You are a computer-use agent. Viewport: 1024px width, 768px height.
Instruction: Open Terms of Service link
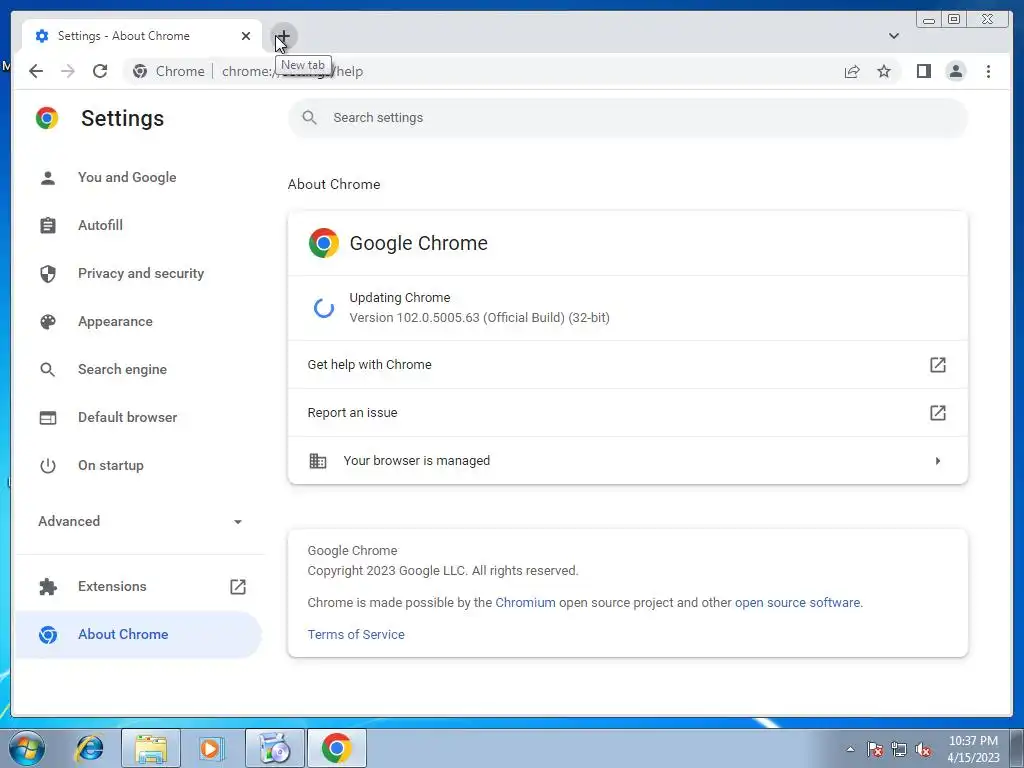point(356,634)
